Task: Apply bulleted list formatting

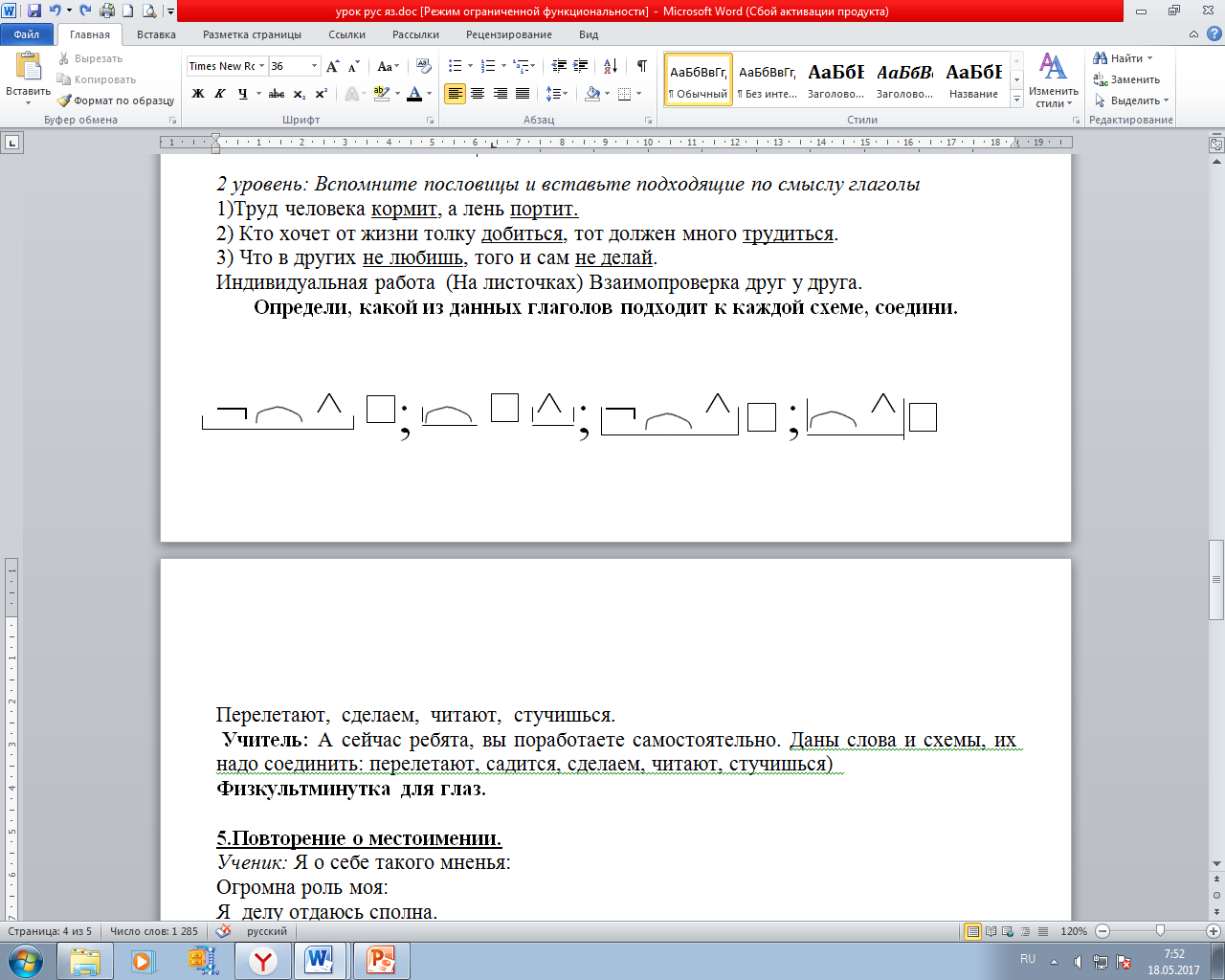Action: click(x=456, y=66)
